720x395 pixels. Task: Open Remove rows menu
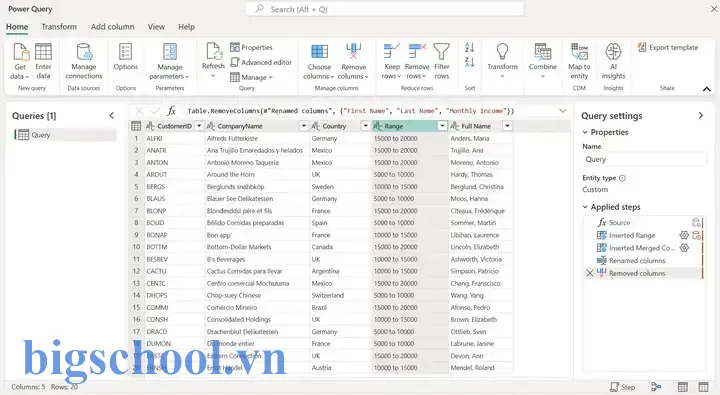(416, 62)
